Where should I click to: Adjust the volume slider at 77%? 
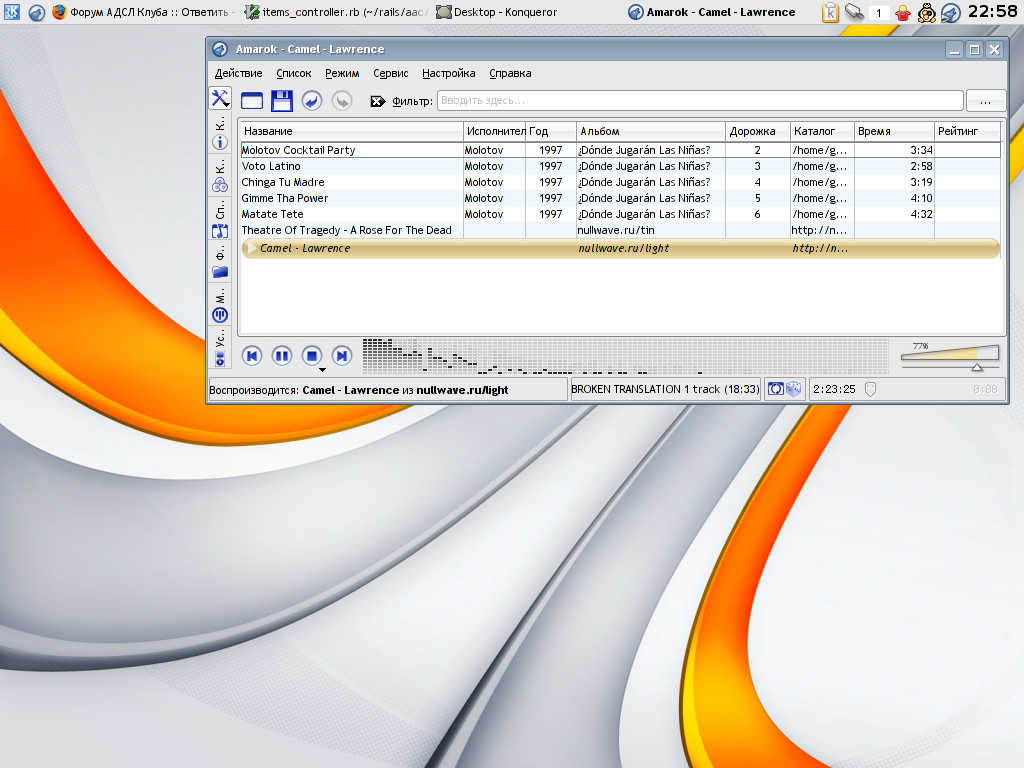[x=949, y=353]
